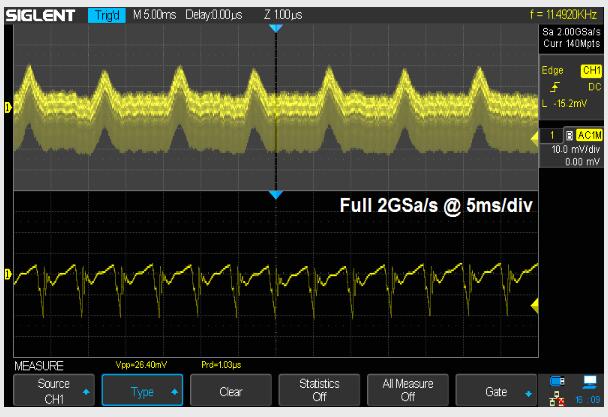Click the Curr 140Mpts memory depth text
Screen dimensions: 608x417
(572, 43)
